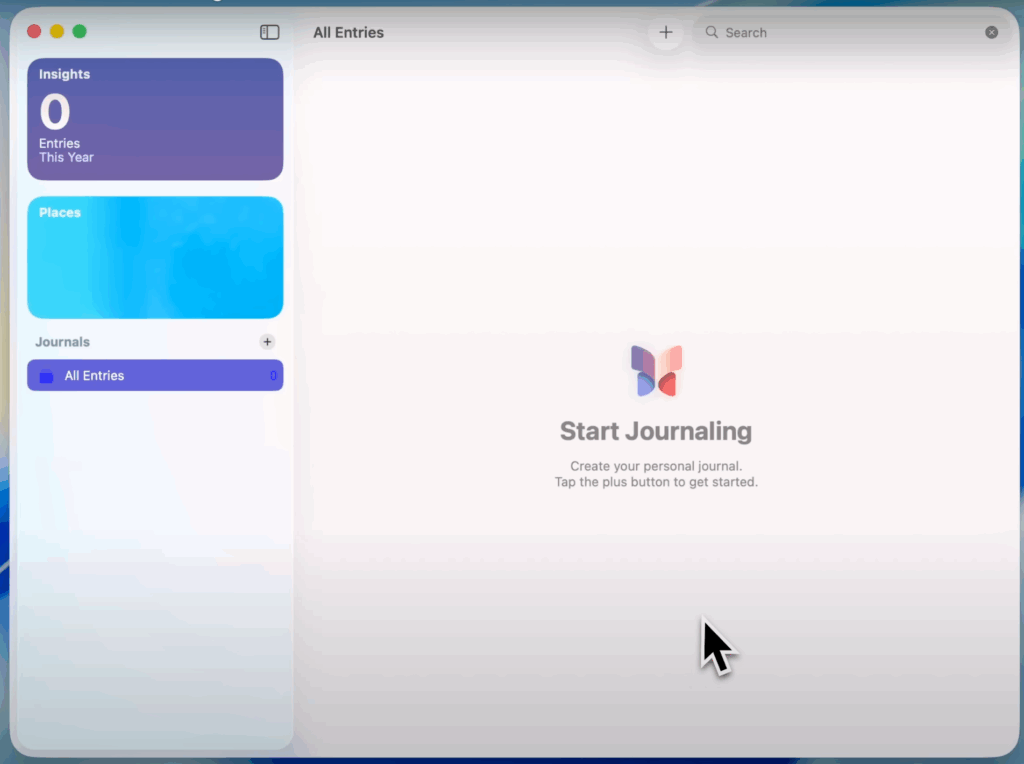1024x764 pixels.
Task: Click the Start Journaling heading
Action: click(x=656, y=431)
